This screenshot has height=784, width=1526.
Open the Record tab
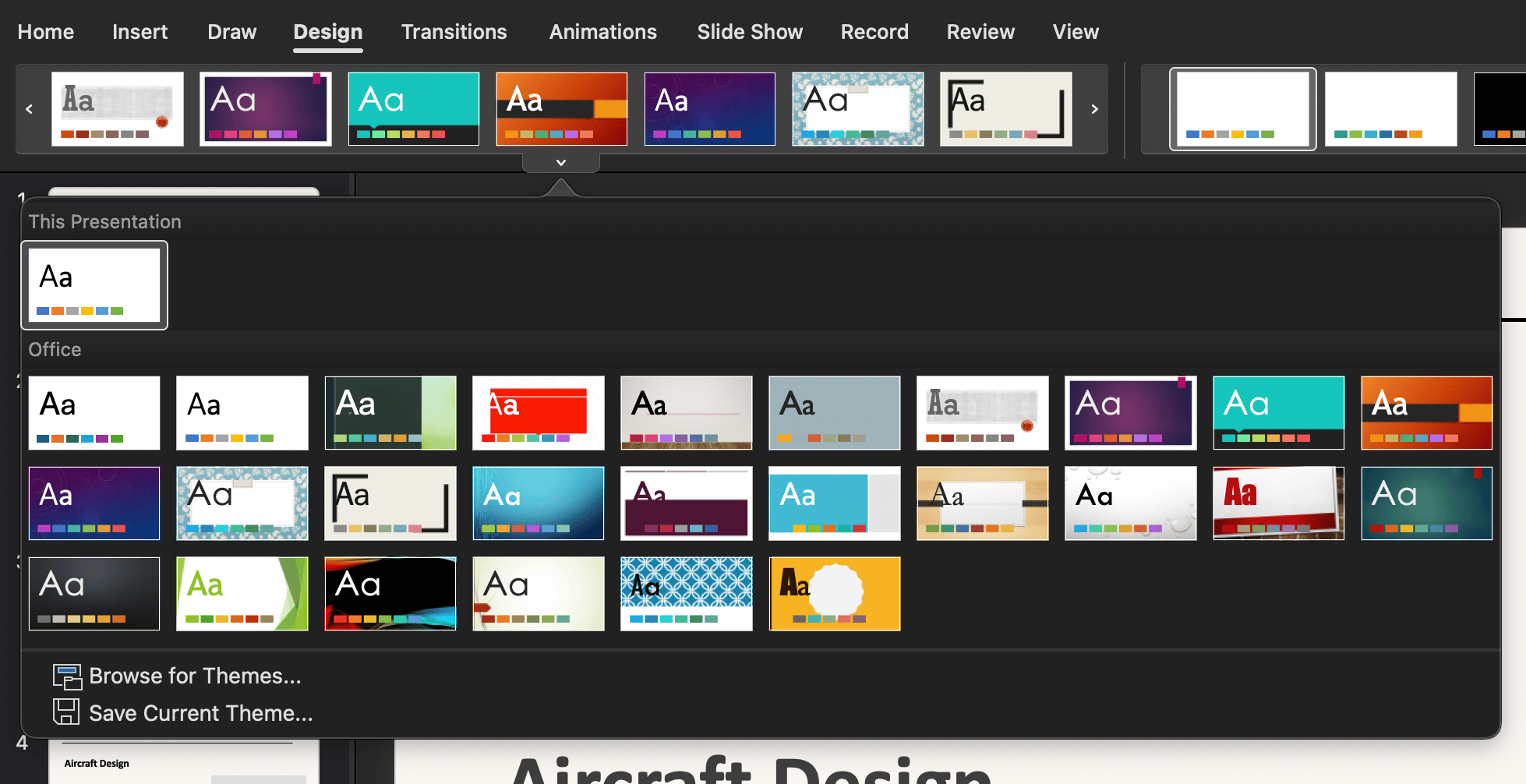tap(874, 32)
